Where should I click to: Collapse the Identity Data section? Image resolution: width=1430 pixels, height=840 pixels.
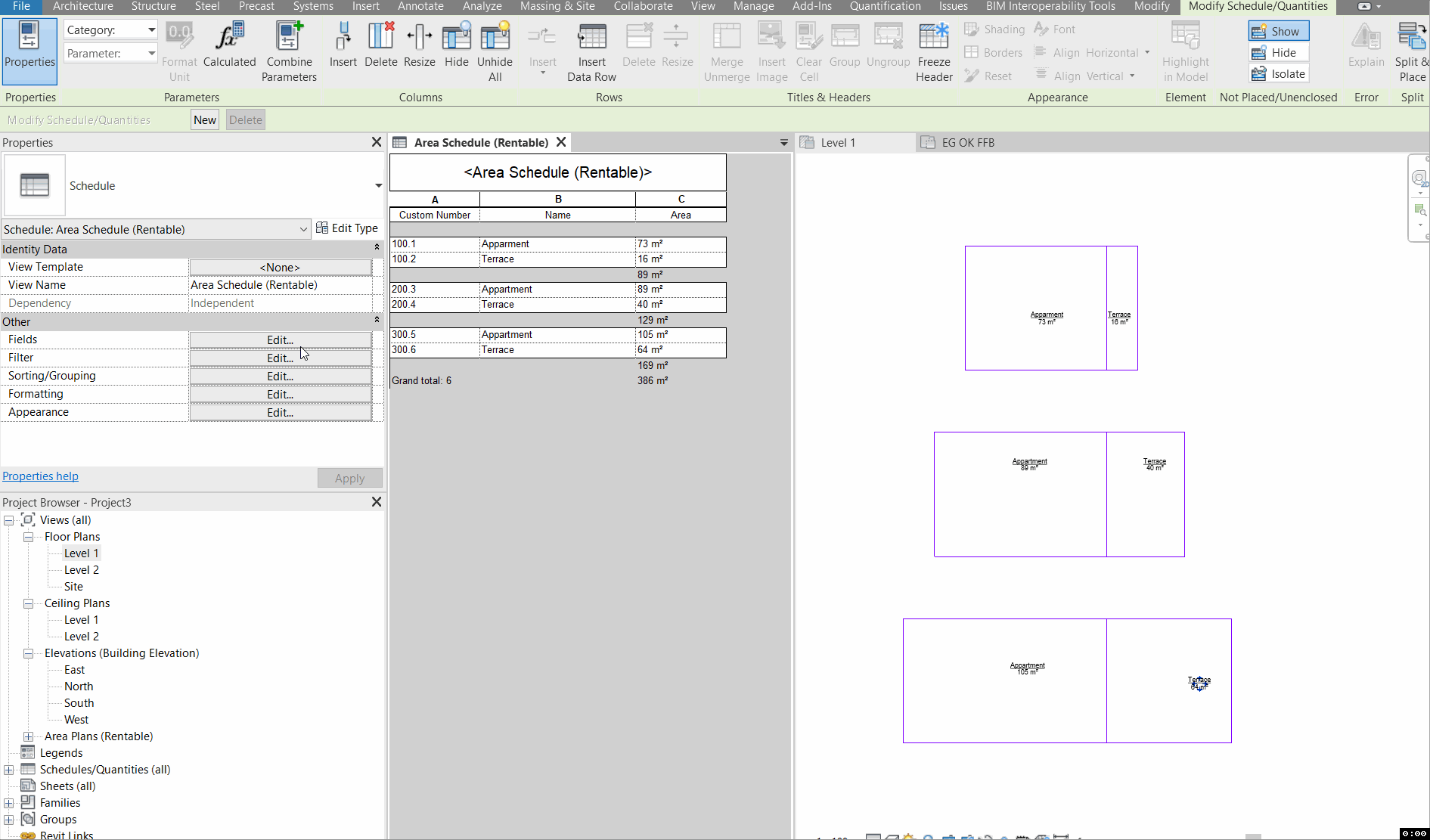click(x=377, y=248)
